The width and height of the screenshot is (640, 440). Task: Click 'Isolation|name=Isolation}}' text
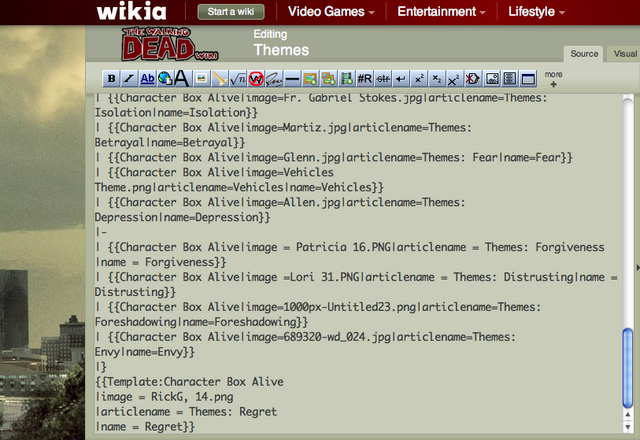pos(176,113)
